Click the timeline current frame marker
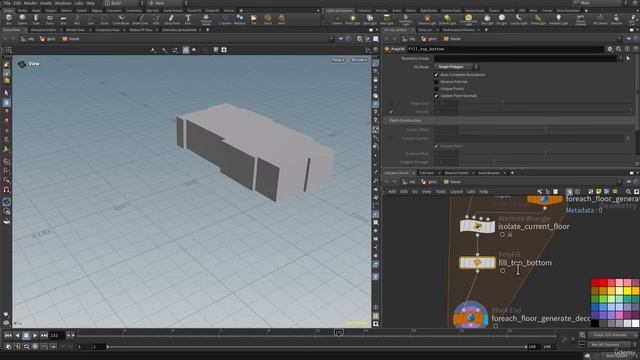 point(338,333)
